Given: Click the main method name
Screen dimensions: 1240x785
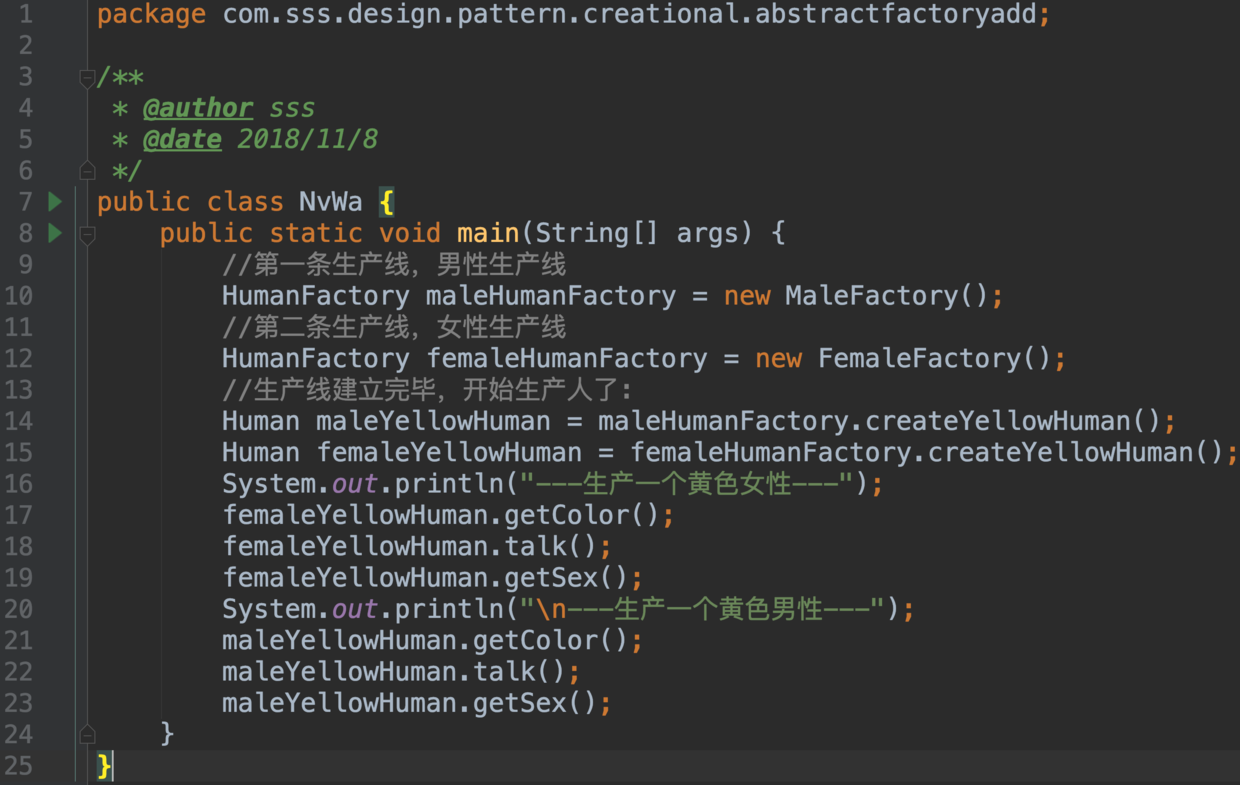Looking at the screenshot, I should click(488, 233).
